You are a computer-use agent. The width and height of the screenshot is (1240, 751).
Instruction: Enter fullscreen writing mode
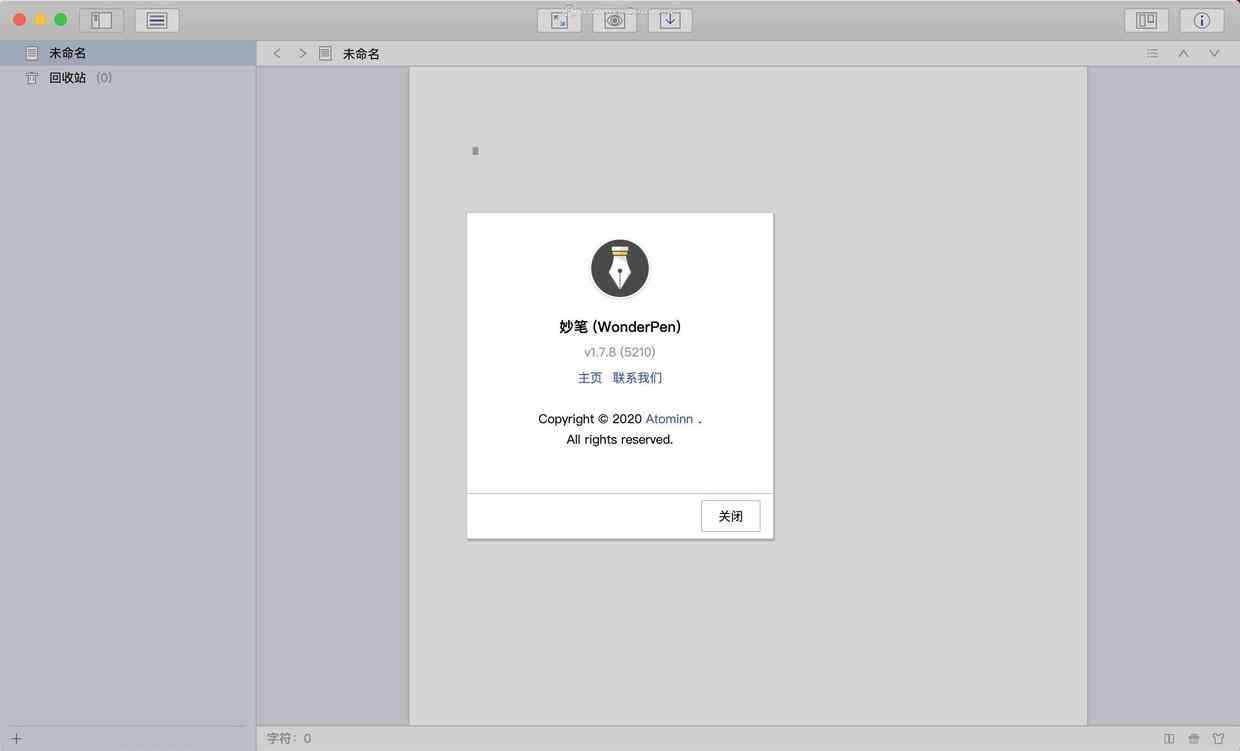tap(559, 20)
